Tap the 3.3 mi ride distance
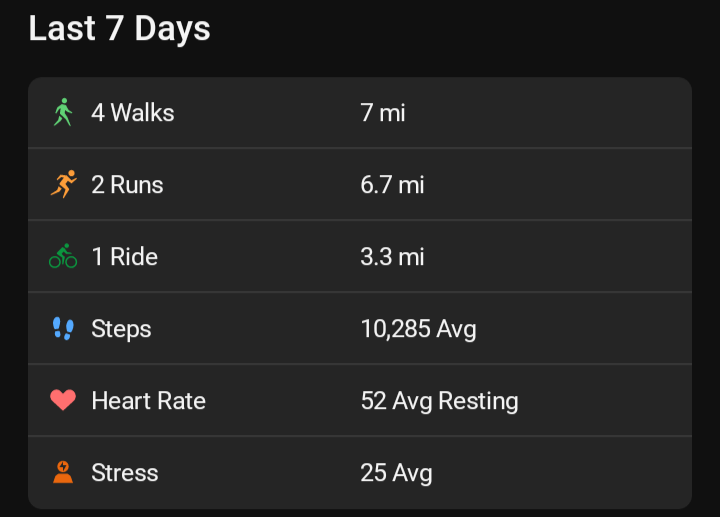Viewport: 720px width, 517px height. pos(392,256)
